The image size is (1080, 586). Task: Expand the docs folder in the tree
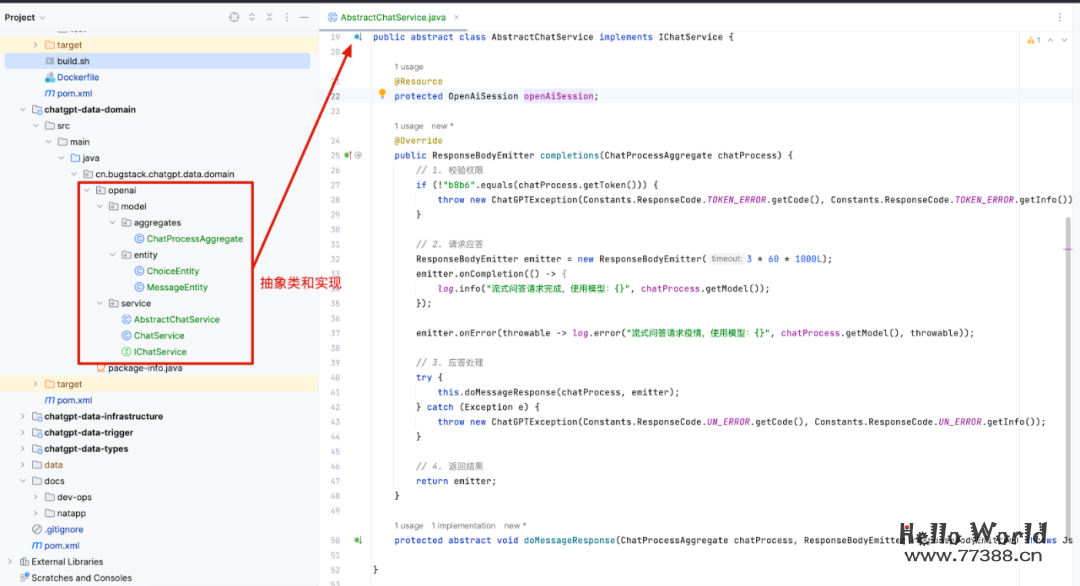click(x=23, y=480)
